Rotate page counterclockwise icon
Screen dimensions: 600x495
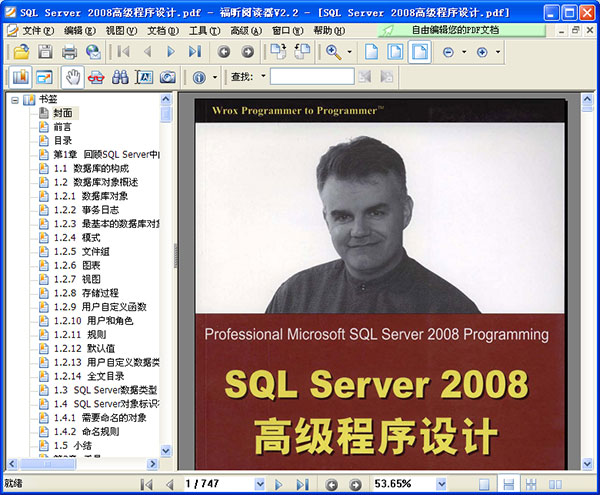pyautogui.click(x=302, y=52)
